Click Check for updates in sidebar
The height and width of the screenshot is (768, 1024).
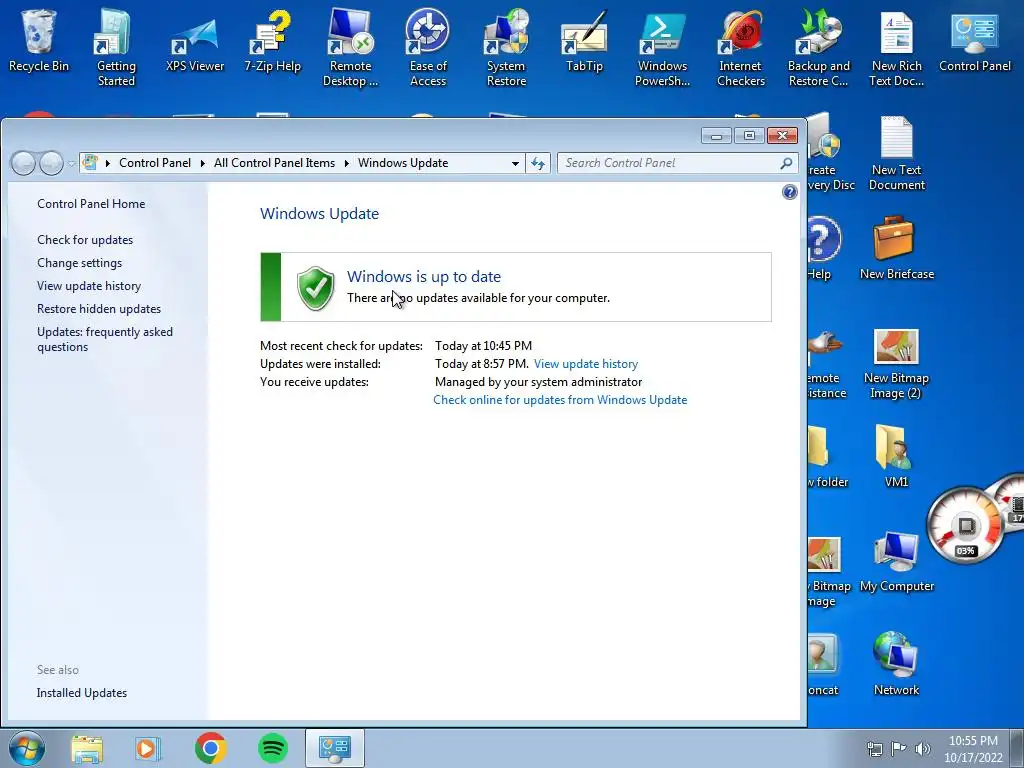(85, 240)
